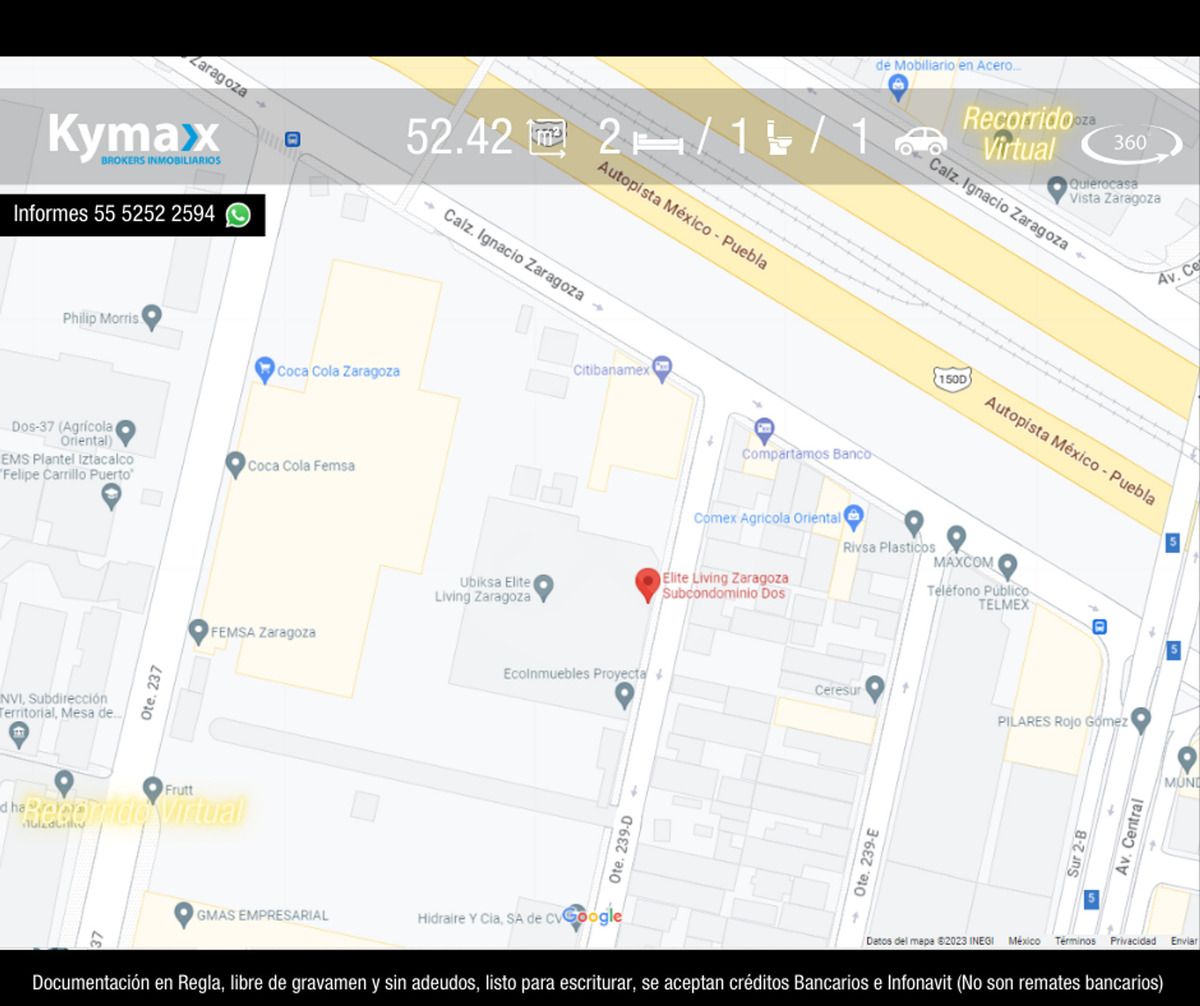Open the Términos link on the map footer
This screenshot has height=1006, width=1200.
[x=1075, y=941]
